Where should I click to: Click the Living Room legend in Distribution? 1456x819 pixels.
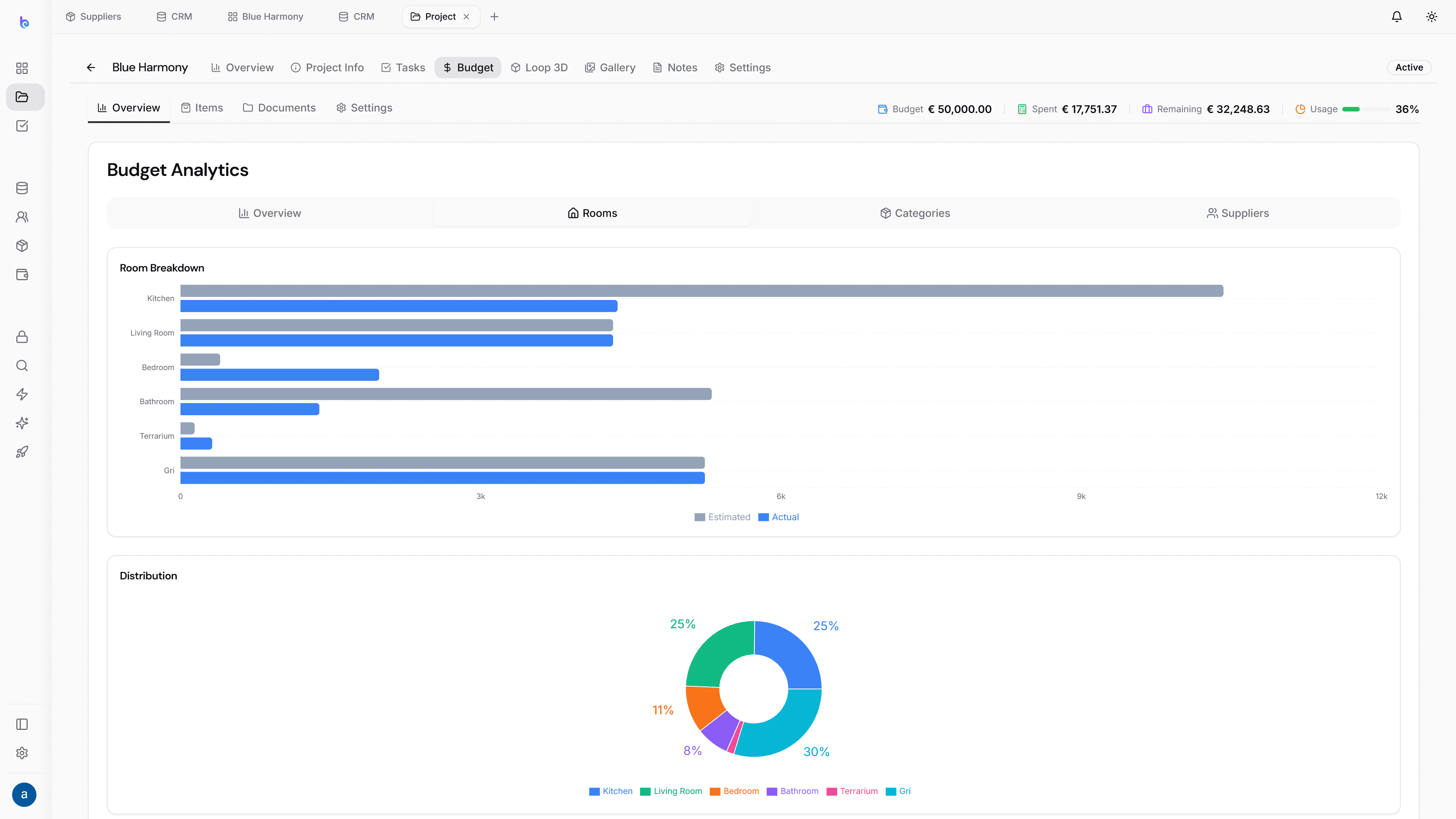[x=671, y=791]
